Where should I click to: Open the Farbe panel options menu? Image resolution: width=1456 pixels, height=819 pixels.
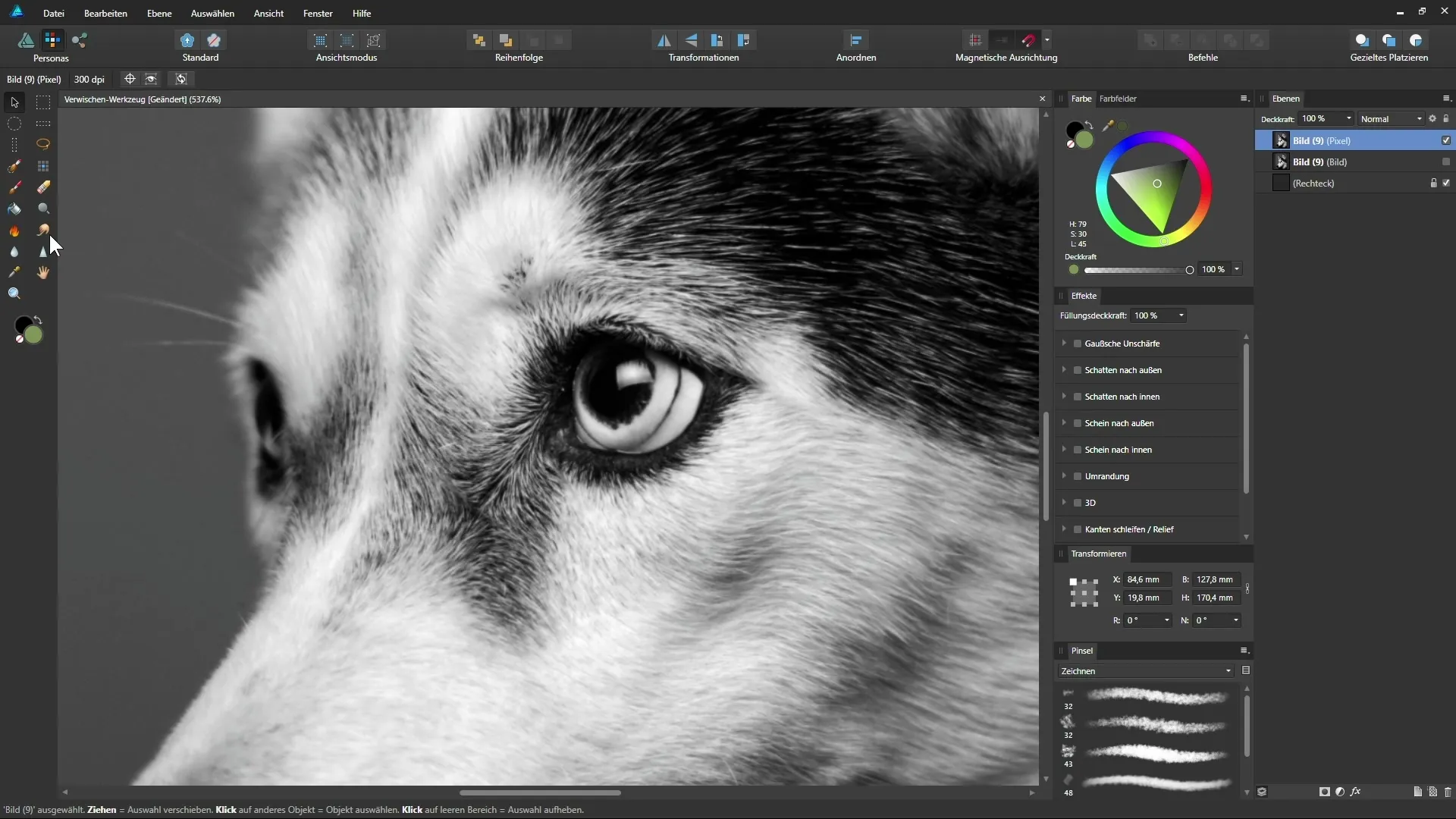[x=1244, y=99]
